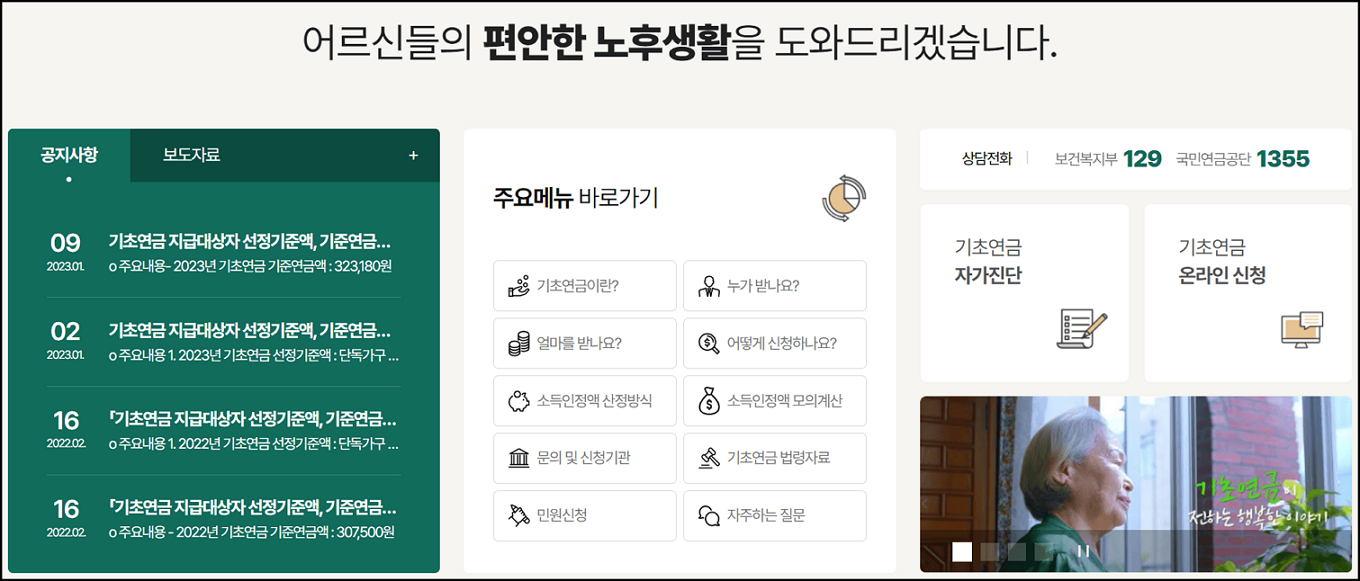Open 어떻게 신청하나요? search icon

pyautogui.click(x=708, y=343)
